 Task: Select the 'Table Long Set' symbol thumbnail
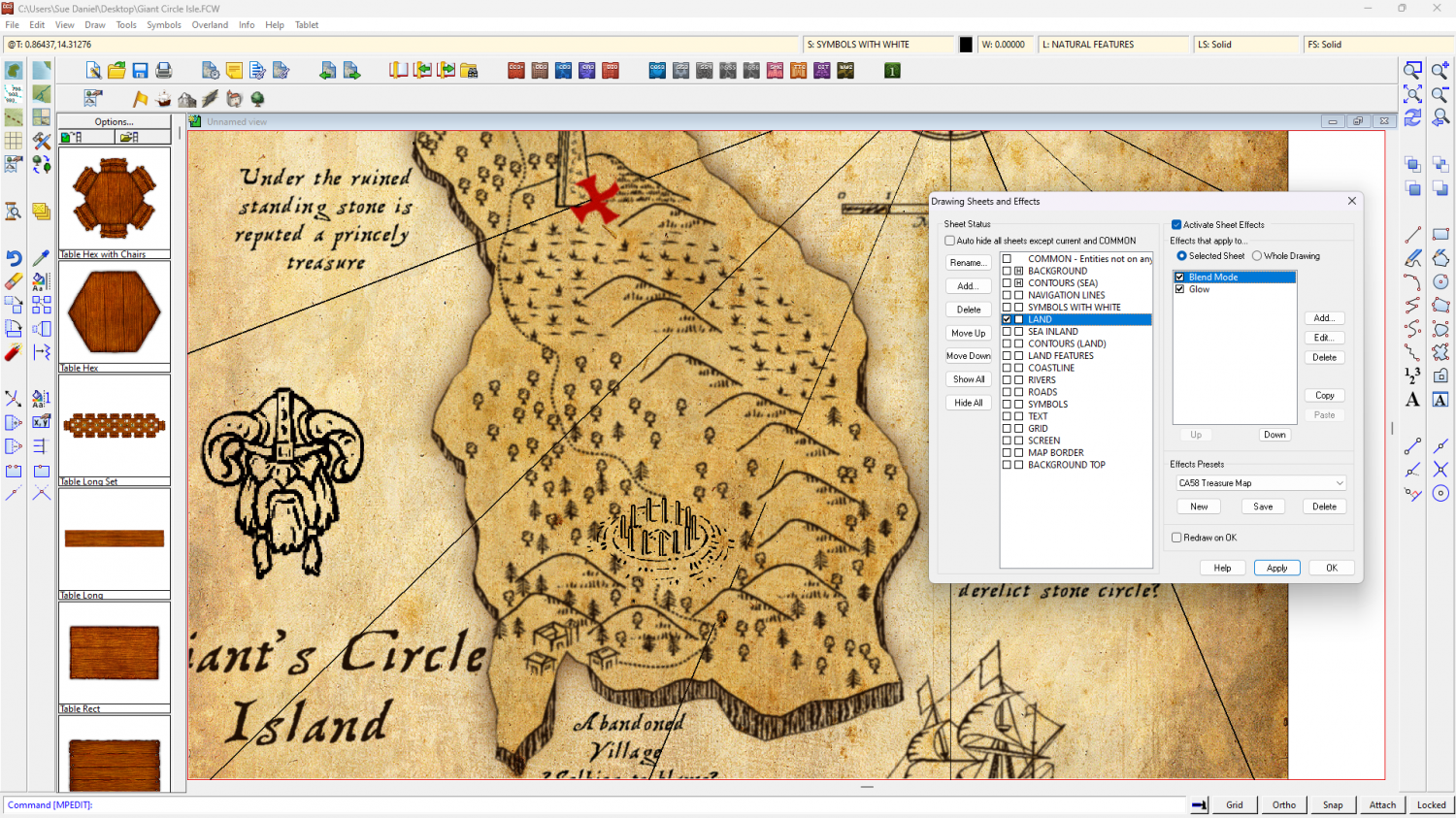pyautogui.click(x=115, y=430)
